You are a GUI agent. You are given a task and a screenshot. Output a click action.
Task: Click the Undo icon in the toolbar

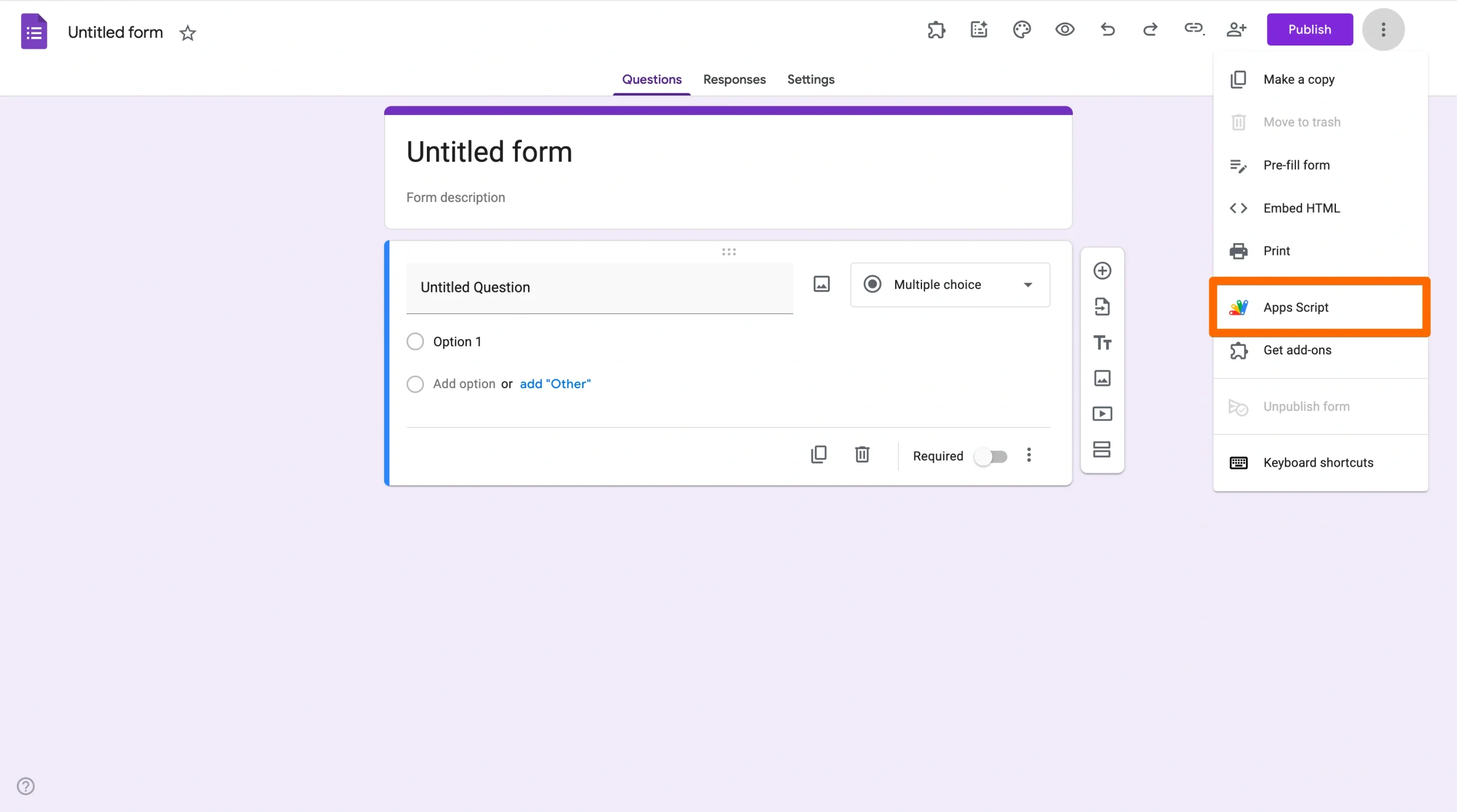tap(1107, 29)
